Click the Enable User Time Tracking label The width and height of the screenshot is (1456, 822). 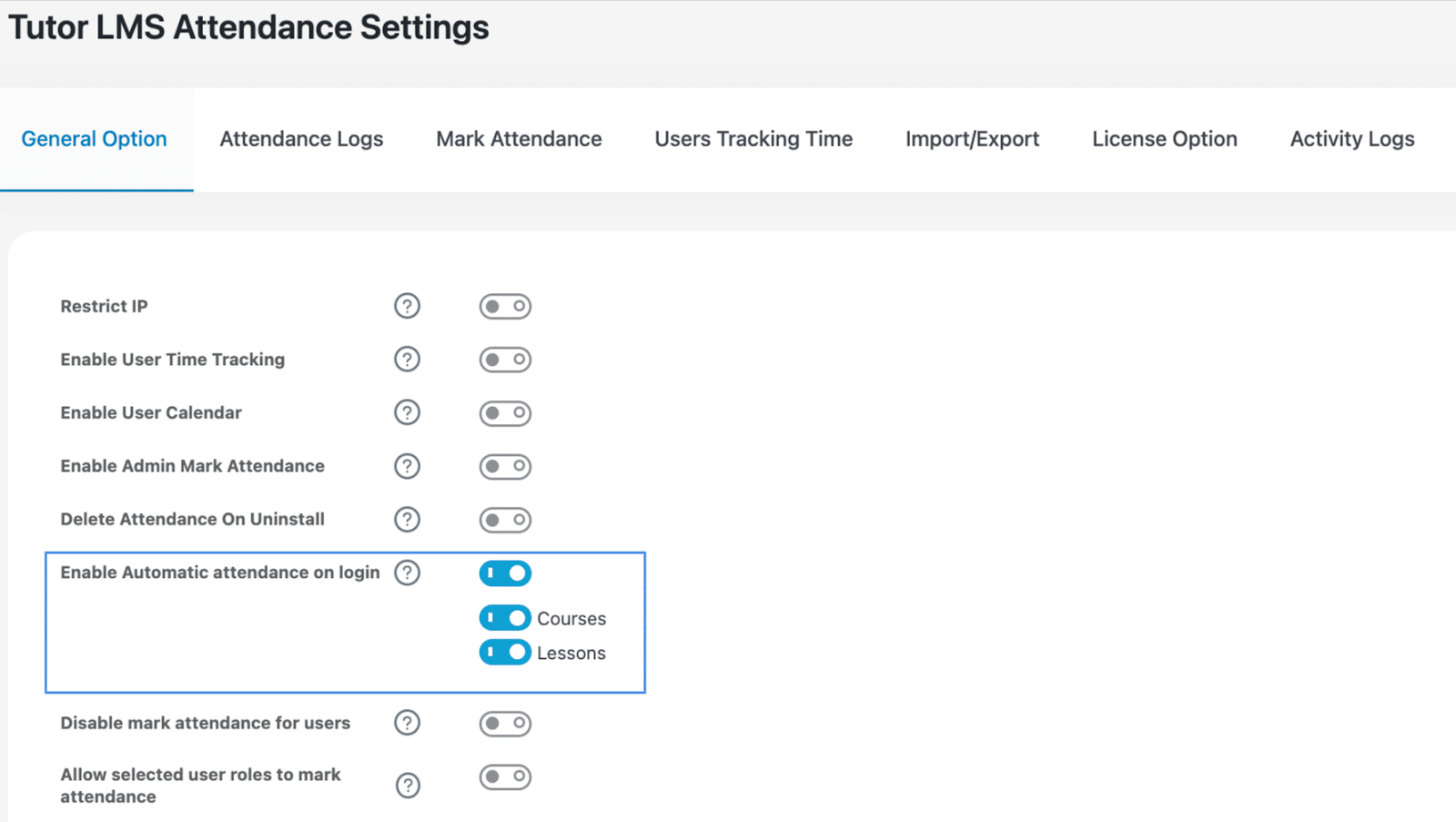pyautogui.click(x=173, y=360)
